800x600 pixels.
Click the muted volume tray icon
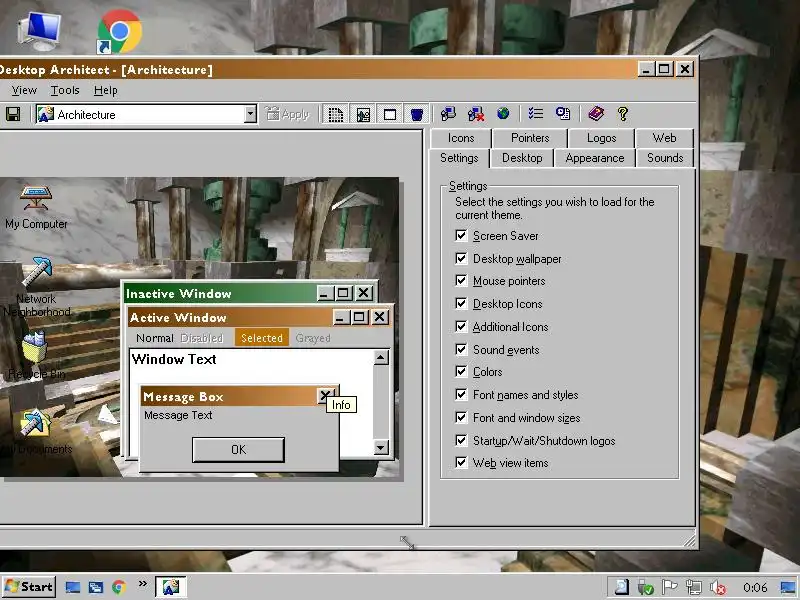pos(717,588)
